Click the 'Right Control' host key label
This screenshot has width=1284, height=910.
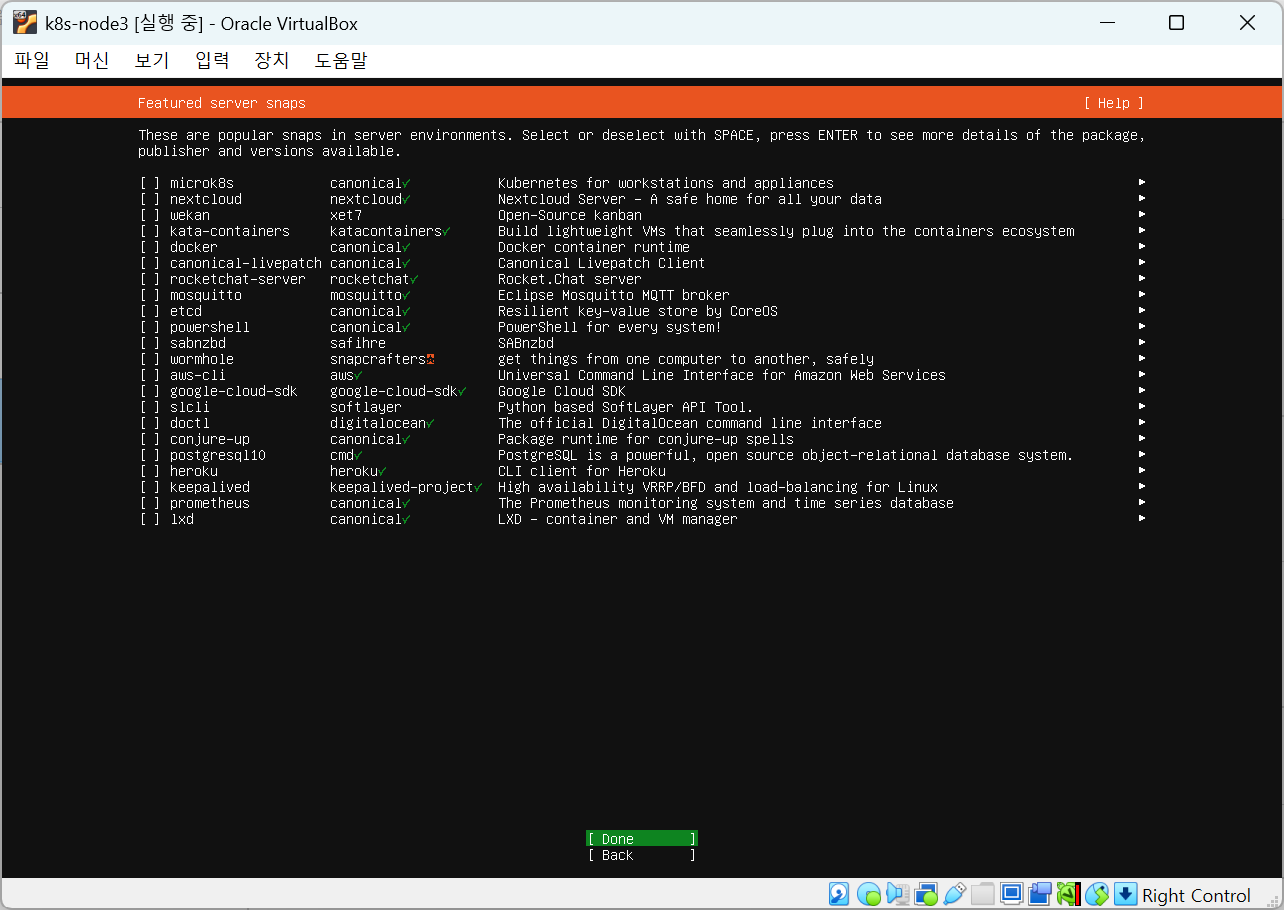[1196, 895]
